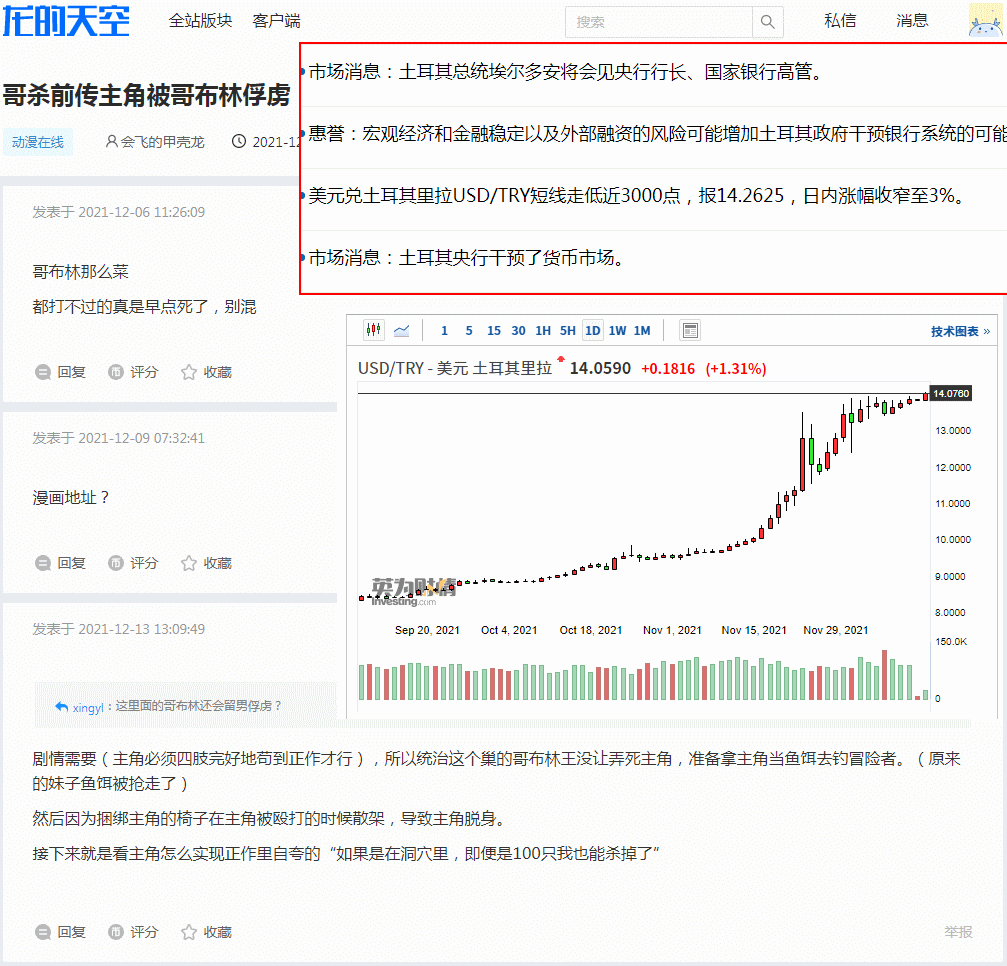
Task: Open the 技术图表 link
Action: coord(961,331)
